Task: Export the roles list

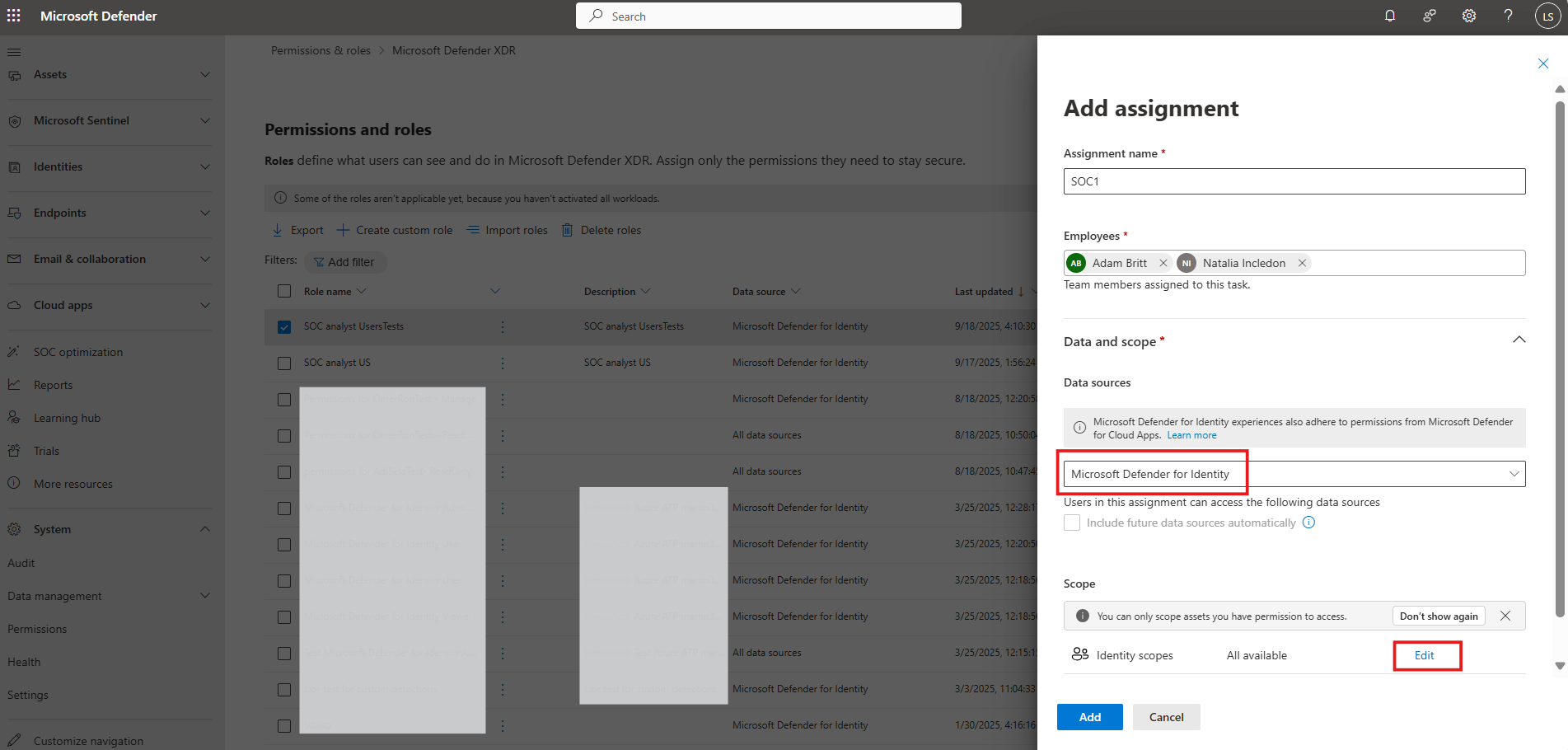Action: pos(297,230)
